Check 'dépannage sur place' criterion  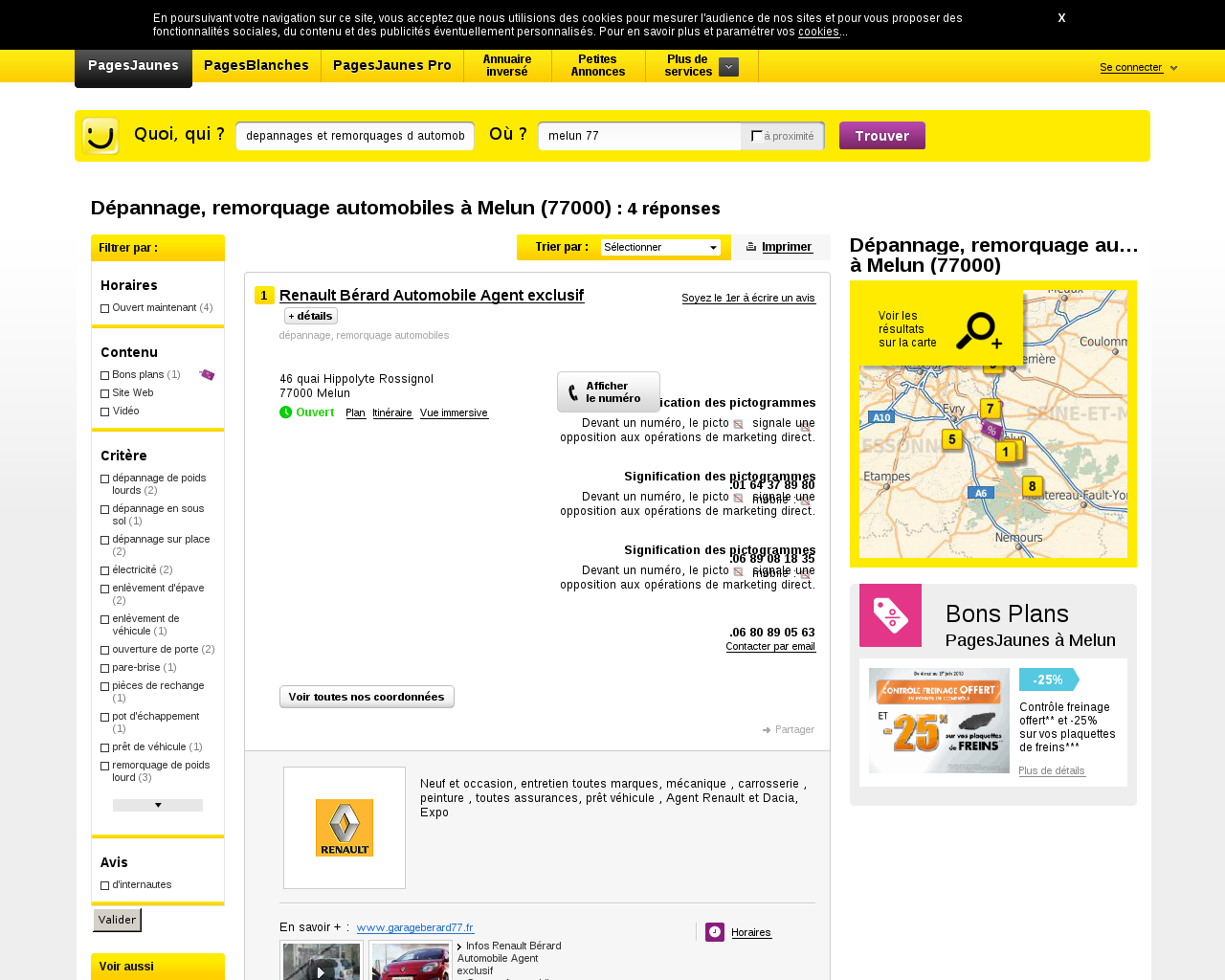pos(105,540)
